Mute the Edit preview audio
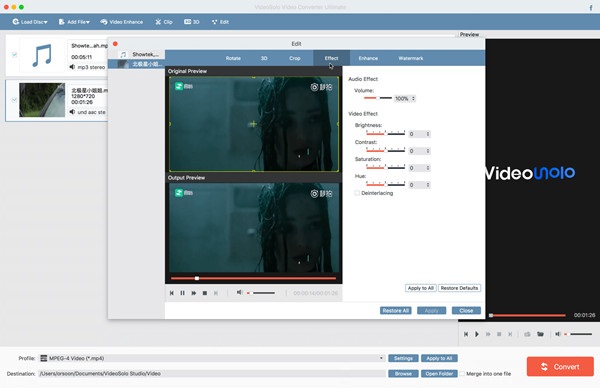 239,292
